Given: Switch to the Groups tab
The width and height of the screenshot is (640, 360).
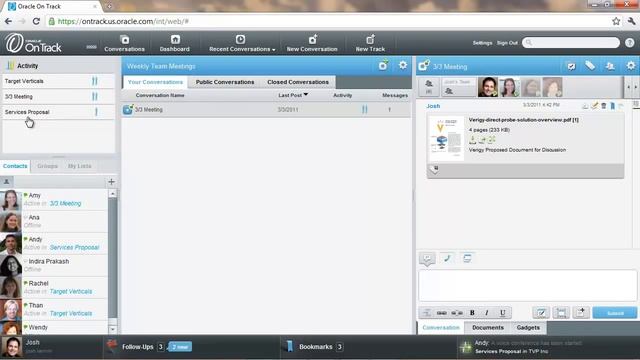Looking at the screenshot, I should point(47,166).
